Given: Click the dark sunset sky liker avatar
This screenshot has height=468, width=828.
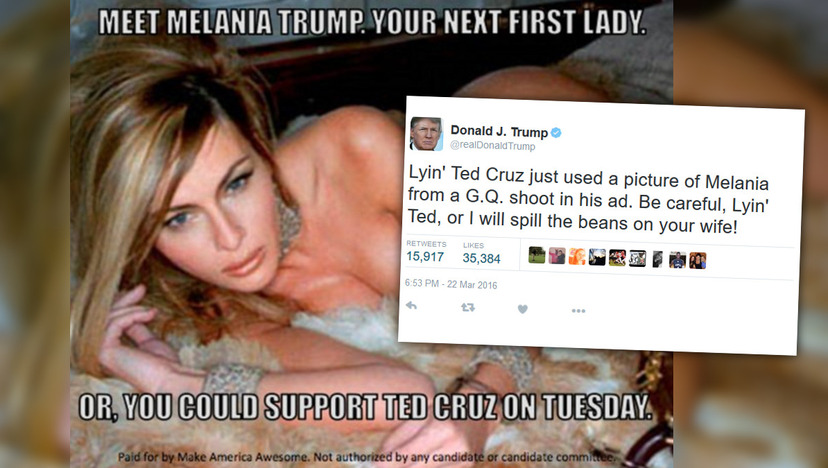Looking at the screenshot, I should pos(597,257).
